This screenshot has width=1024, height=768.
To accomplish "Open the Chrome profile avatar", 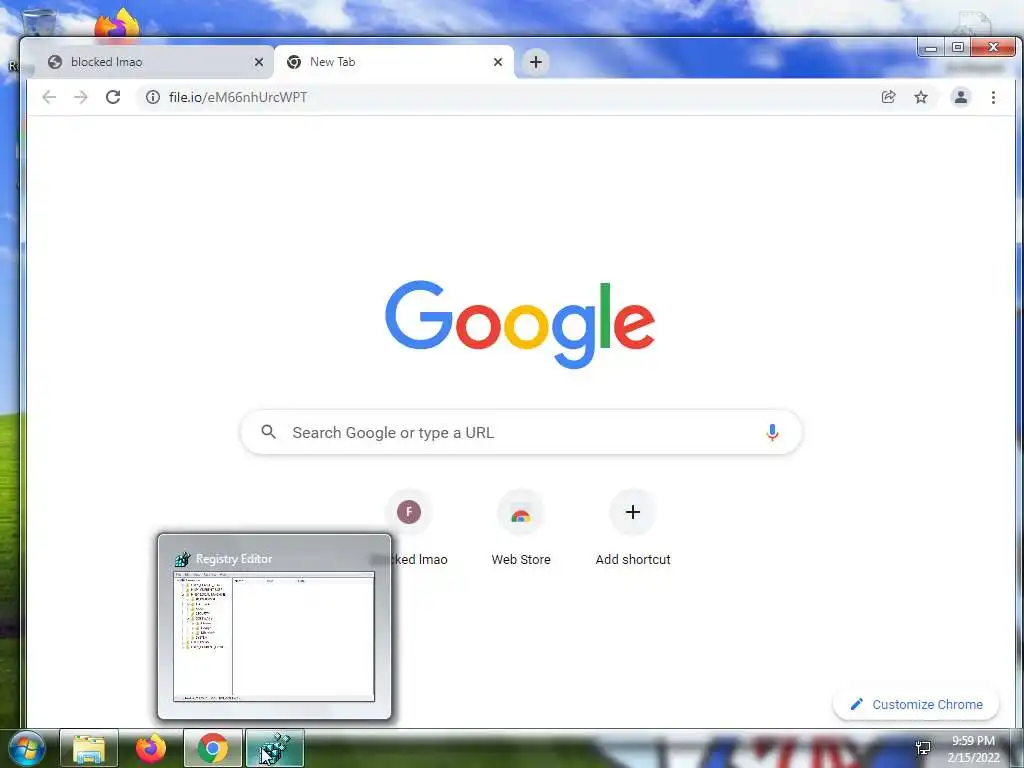I will 961,97.
